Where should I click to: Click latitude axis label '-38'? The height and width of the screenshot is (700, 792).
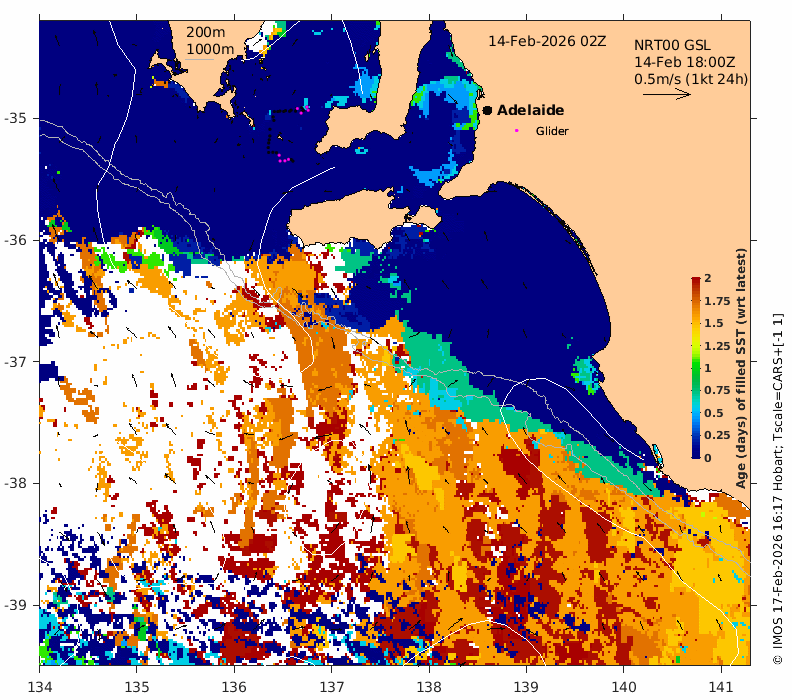tap(15, 483)
